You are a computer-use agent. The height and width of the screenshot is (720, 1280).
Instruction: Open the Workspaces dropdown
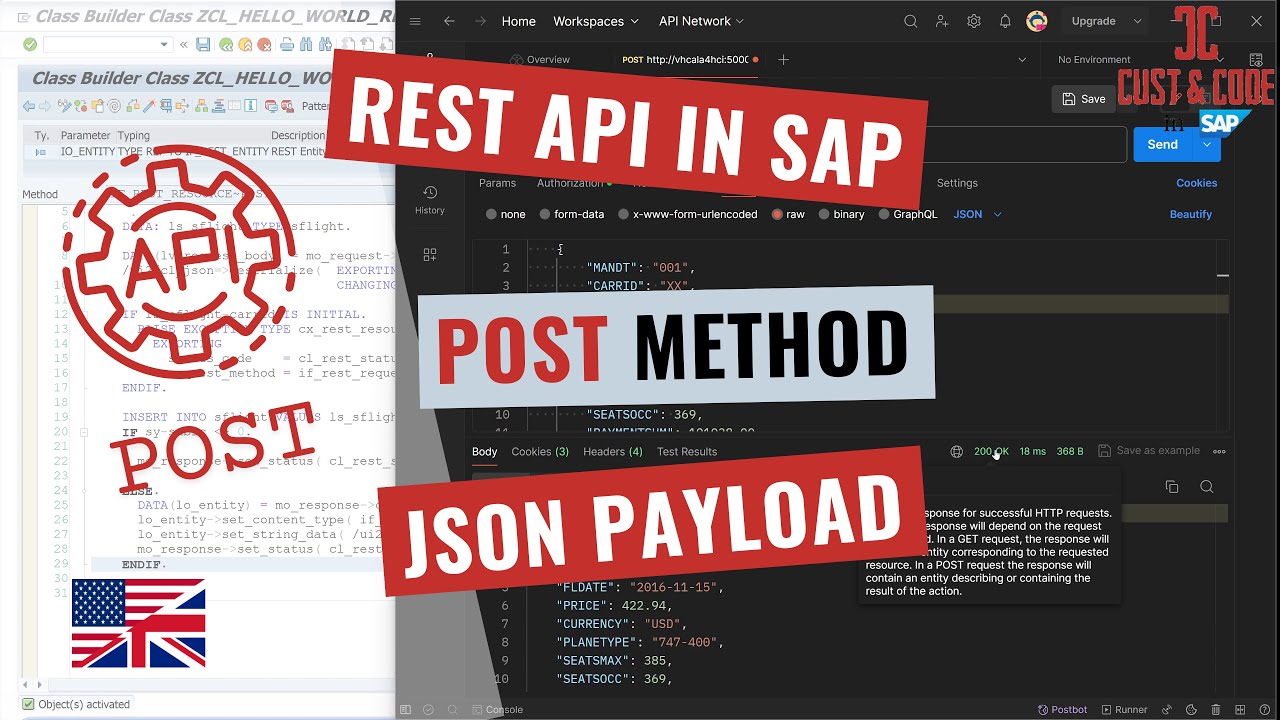pos(596,21)
